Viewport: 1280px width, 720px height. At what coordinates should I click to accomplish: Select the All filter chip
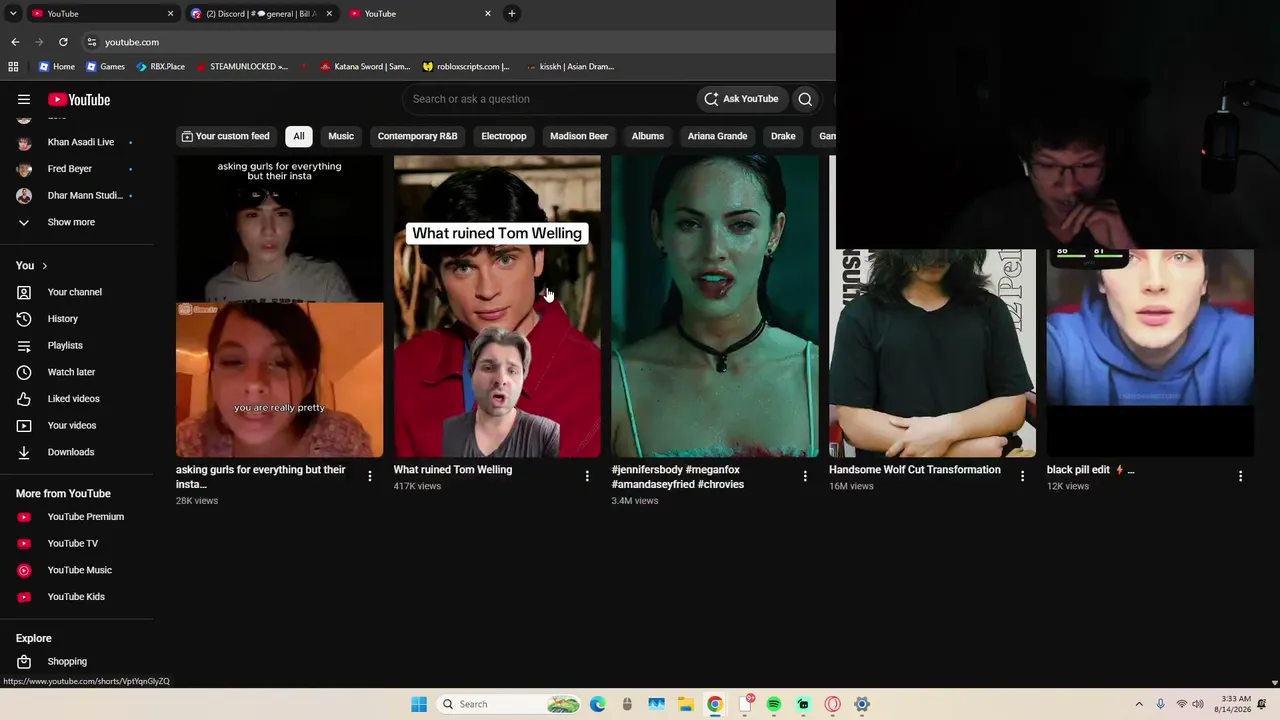pos(299,136)
